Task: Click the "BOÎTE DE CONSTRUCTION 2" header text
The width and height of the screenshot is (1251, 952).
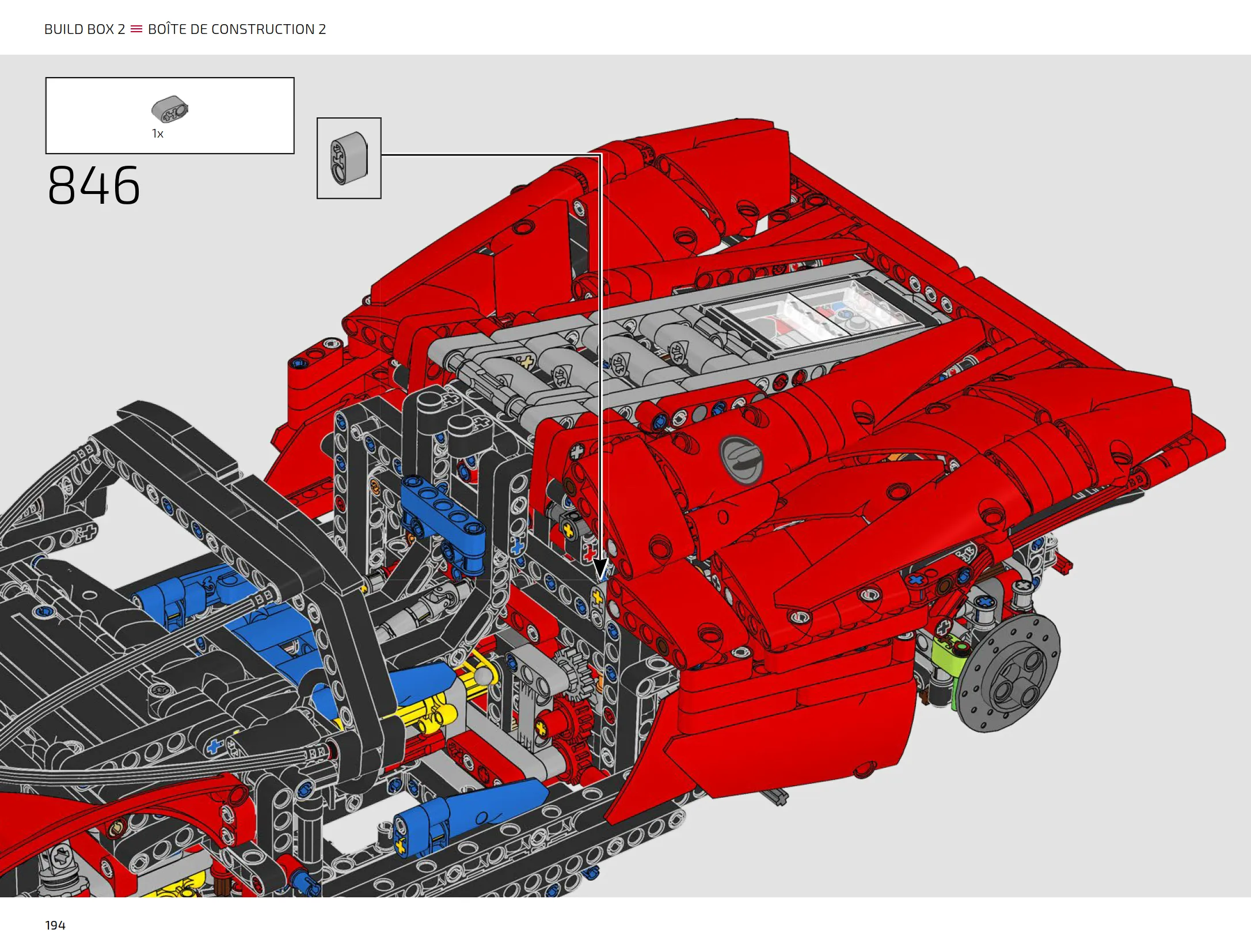Action: coord(237,29)
